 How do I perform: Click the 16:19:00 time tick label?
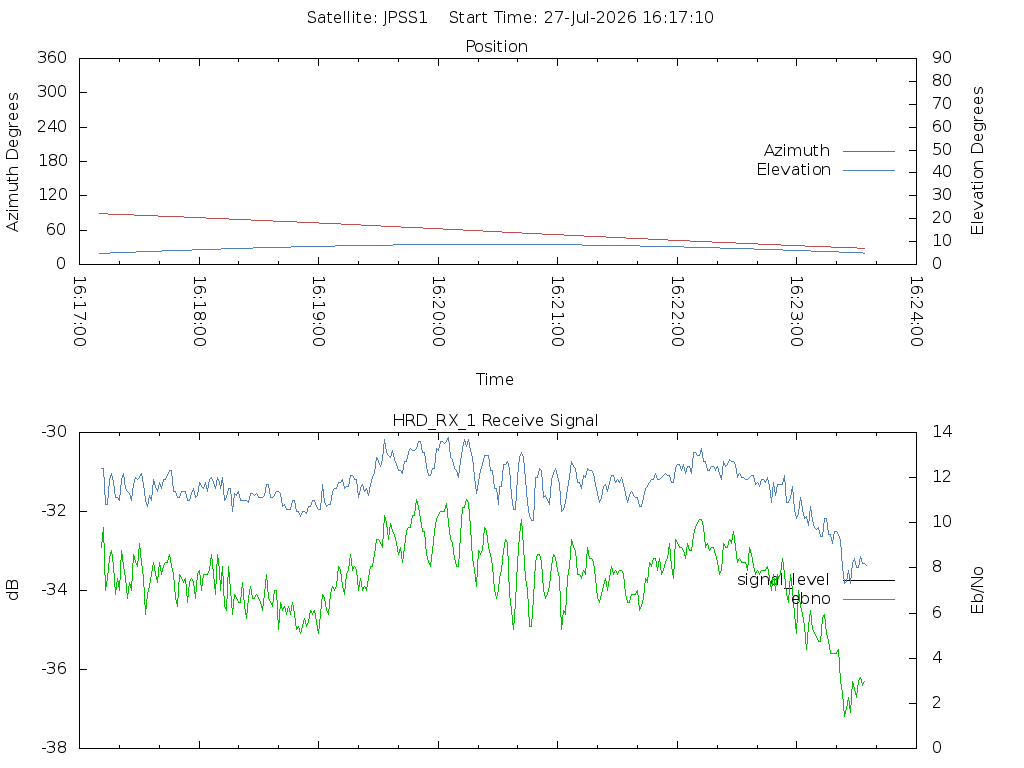coord(319,312)
